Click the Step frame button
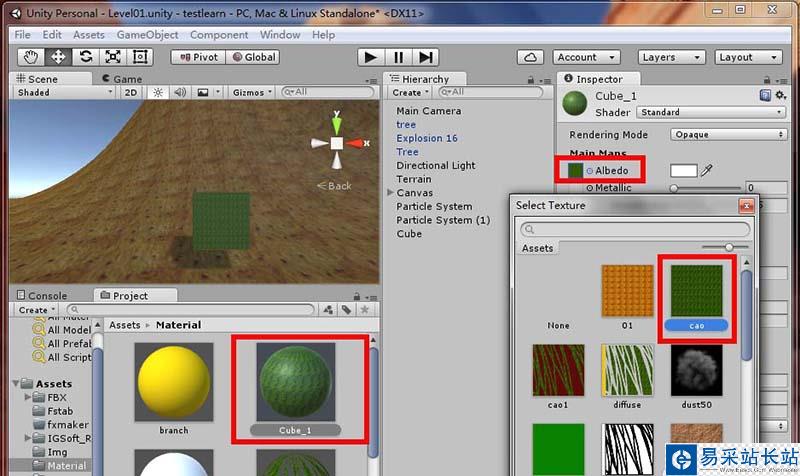 tap(425, 57)
